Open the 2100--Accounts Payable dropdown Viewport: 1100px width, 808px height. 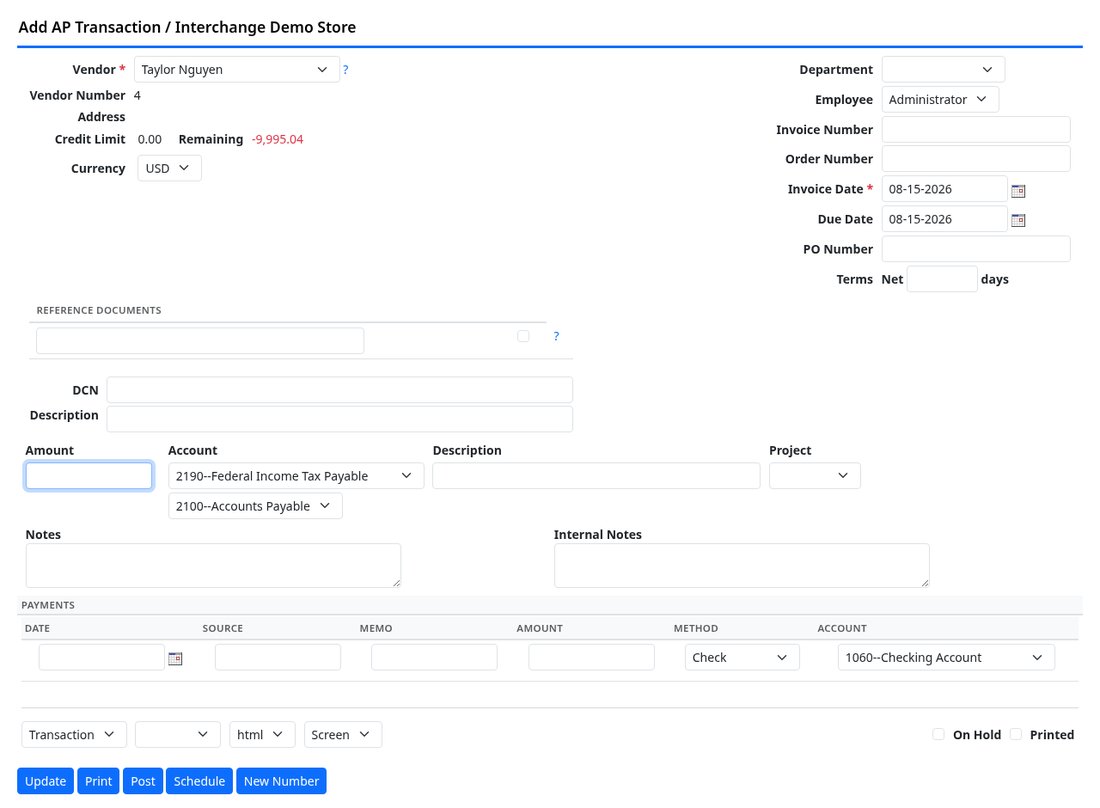tap(255, 506)
